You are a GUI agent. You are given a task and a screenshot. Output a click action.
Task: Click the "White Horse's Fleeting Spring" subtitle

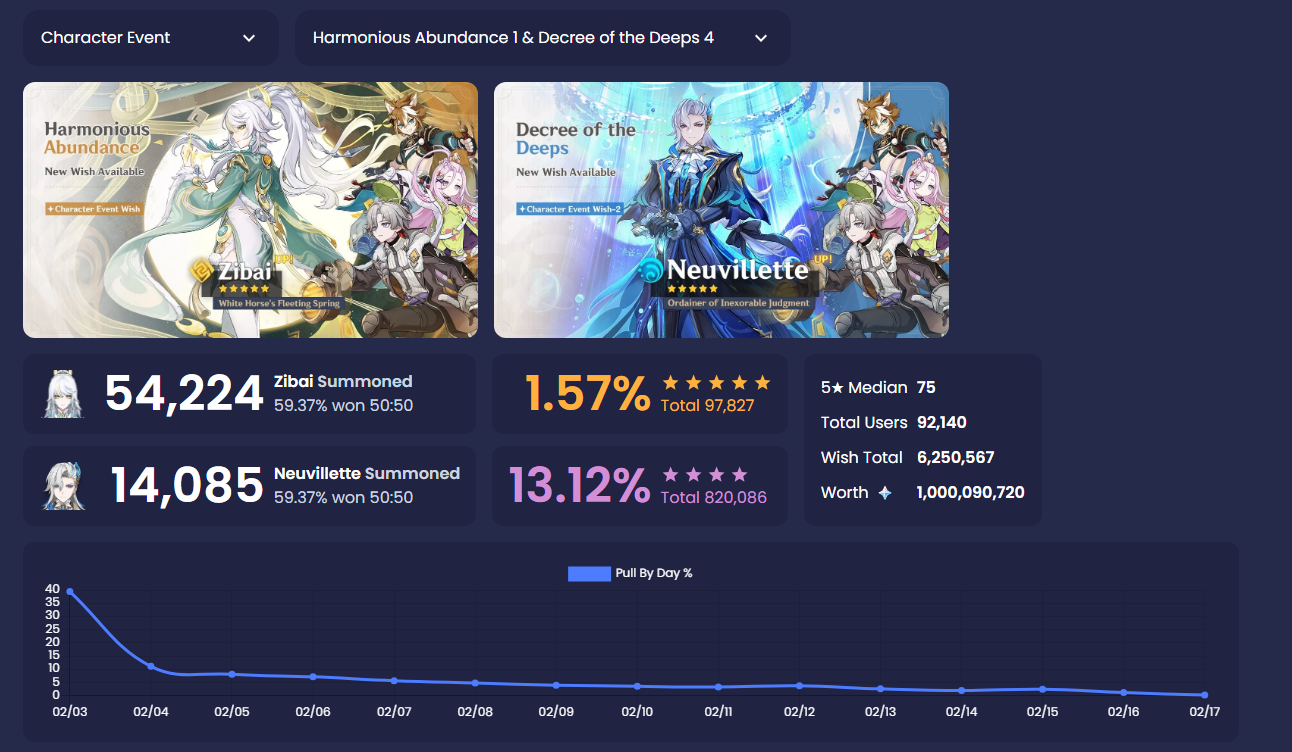[279, 303]
